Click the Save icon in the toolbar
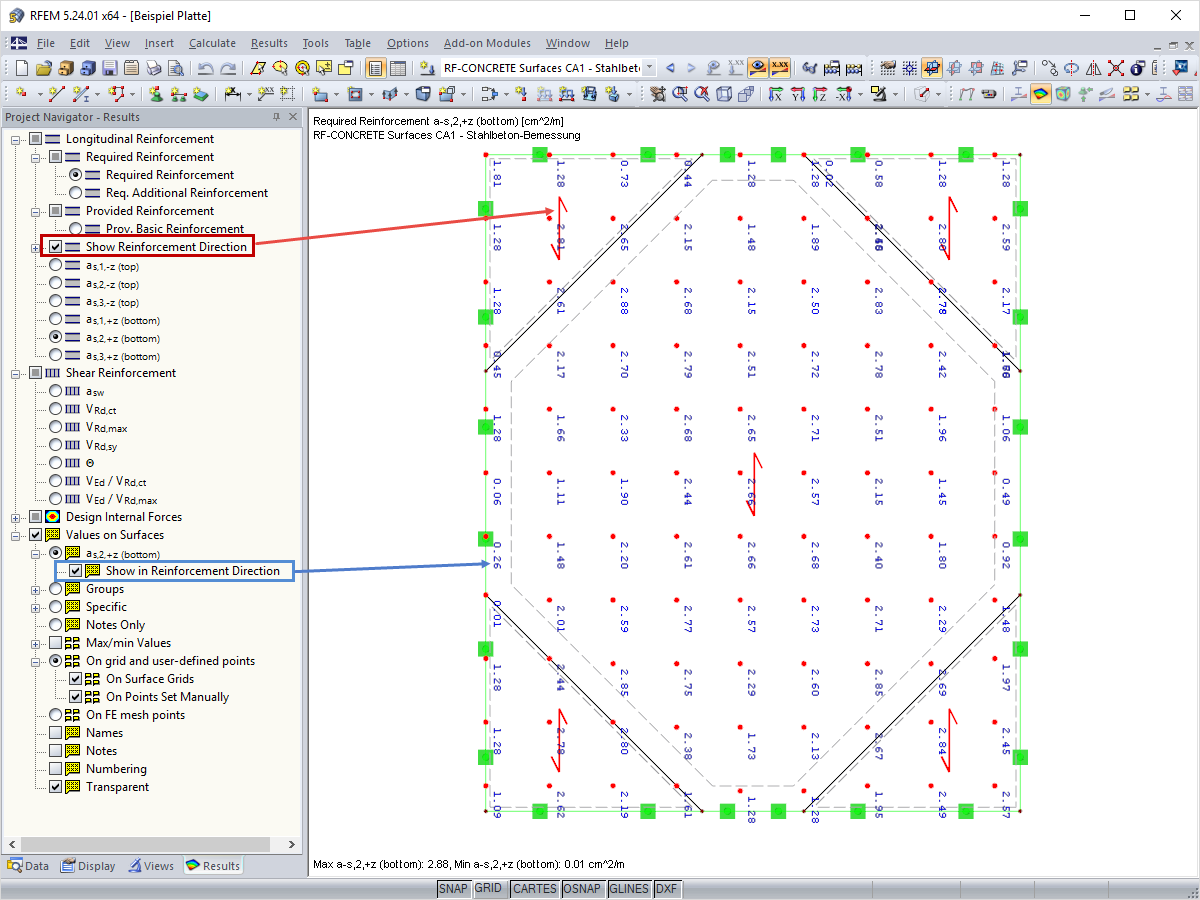 [107, 68]
